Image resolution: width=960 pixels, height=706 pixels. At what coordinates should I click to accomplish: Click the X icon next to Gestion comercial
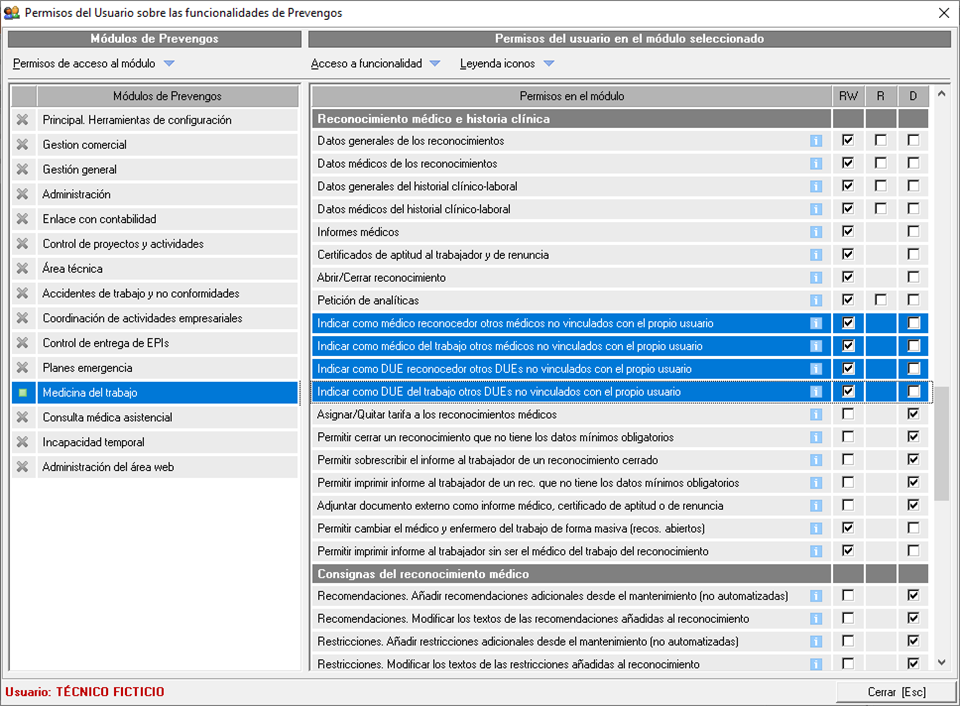click(23, 145)
